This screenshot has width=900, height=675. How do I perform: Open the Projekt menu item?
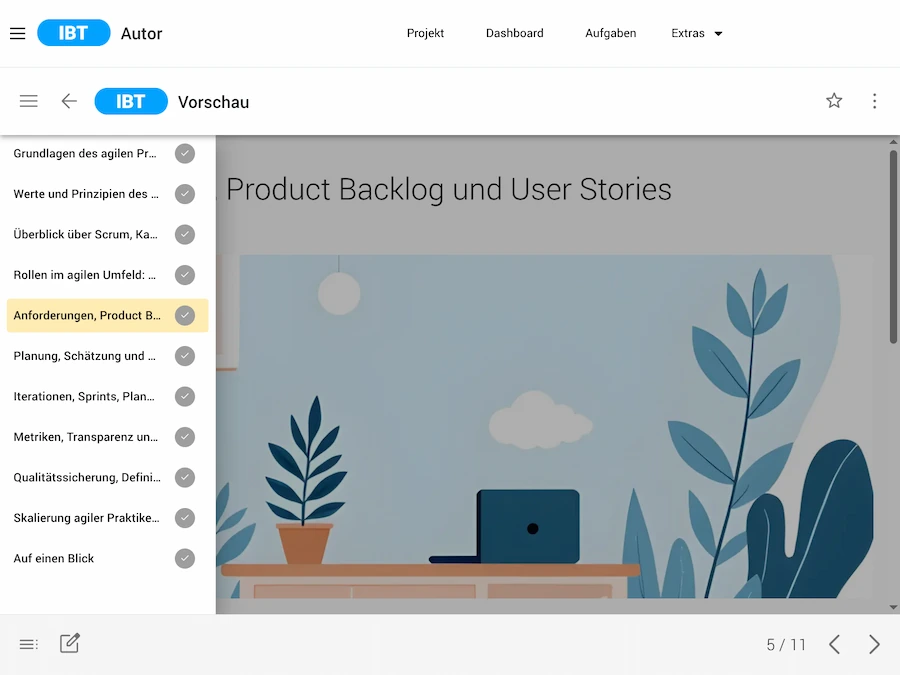pyautogui.click(x=425, y=33)
